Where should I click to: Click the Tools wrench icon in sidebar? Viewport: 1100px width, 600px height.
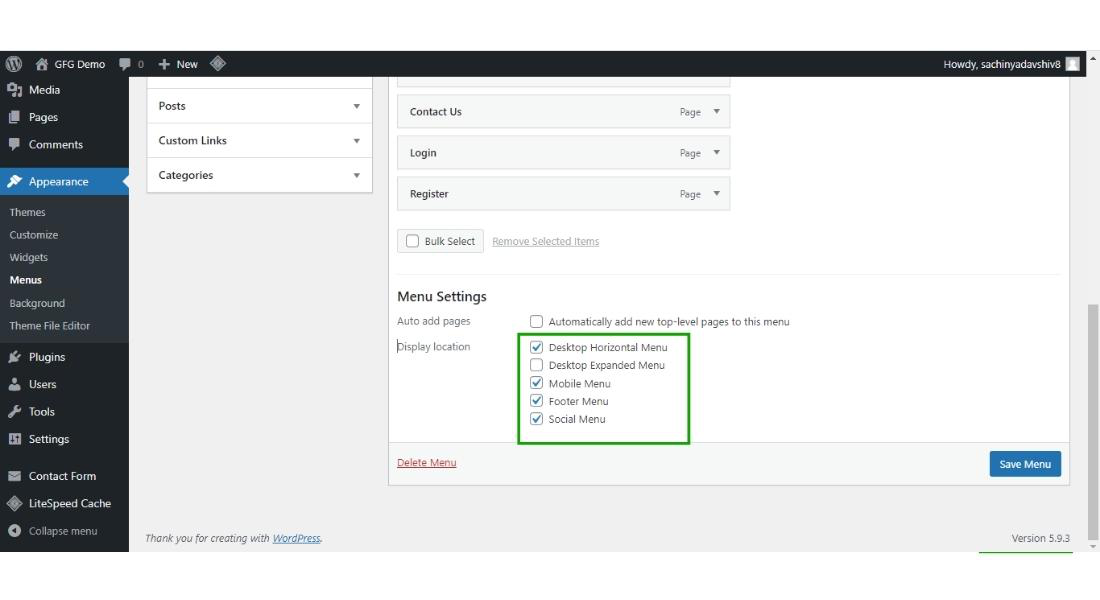14,411
